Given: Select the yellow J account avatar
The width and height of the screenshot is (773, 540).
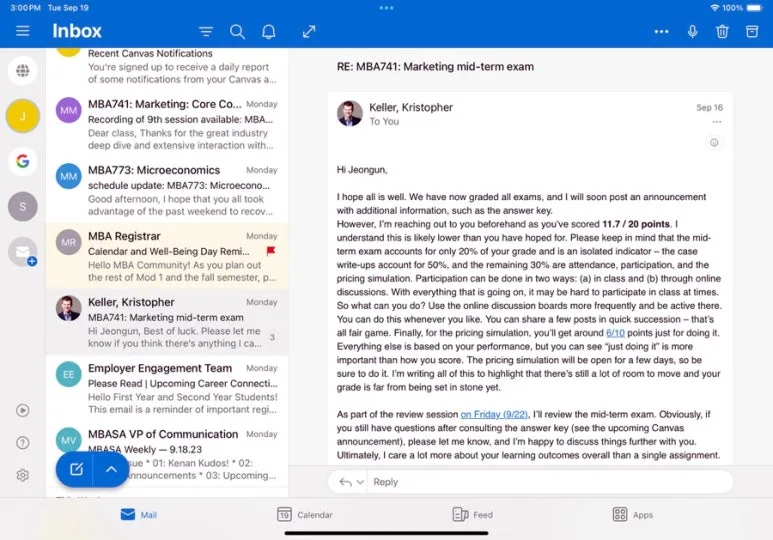Looking at the screenshot, I should 23,116.
